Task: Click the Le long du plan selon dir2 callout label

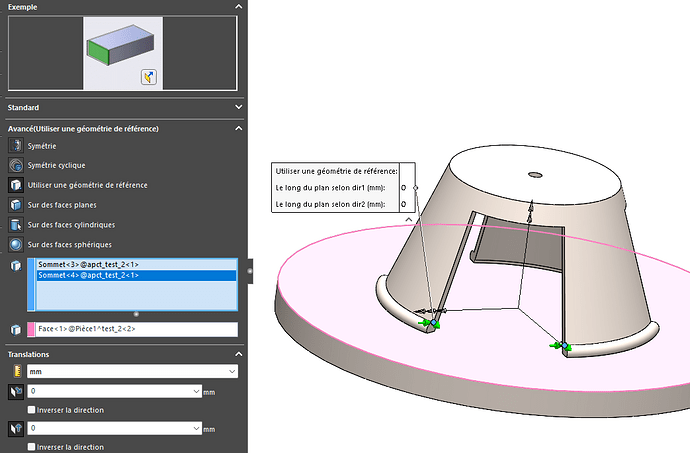Action: (x=330, y=204)
